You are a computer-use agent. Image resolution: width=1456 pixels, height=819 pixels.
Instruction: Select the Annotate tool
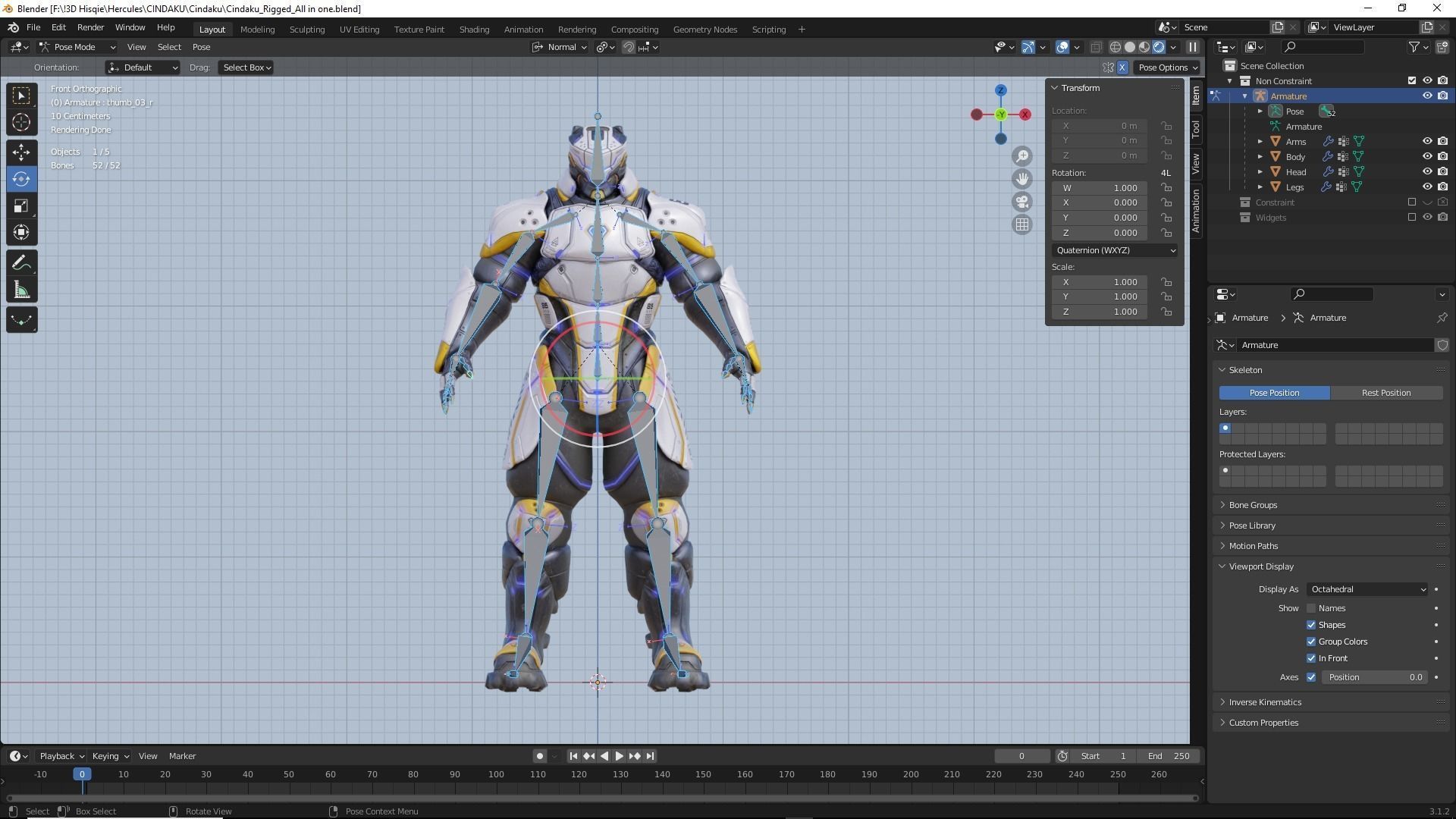pyautogui.click(x=21, y=263)
